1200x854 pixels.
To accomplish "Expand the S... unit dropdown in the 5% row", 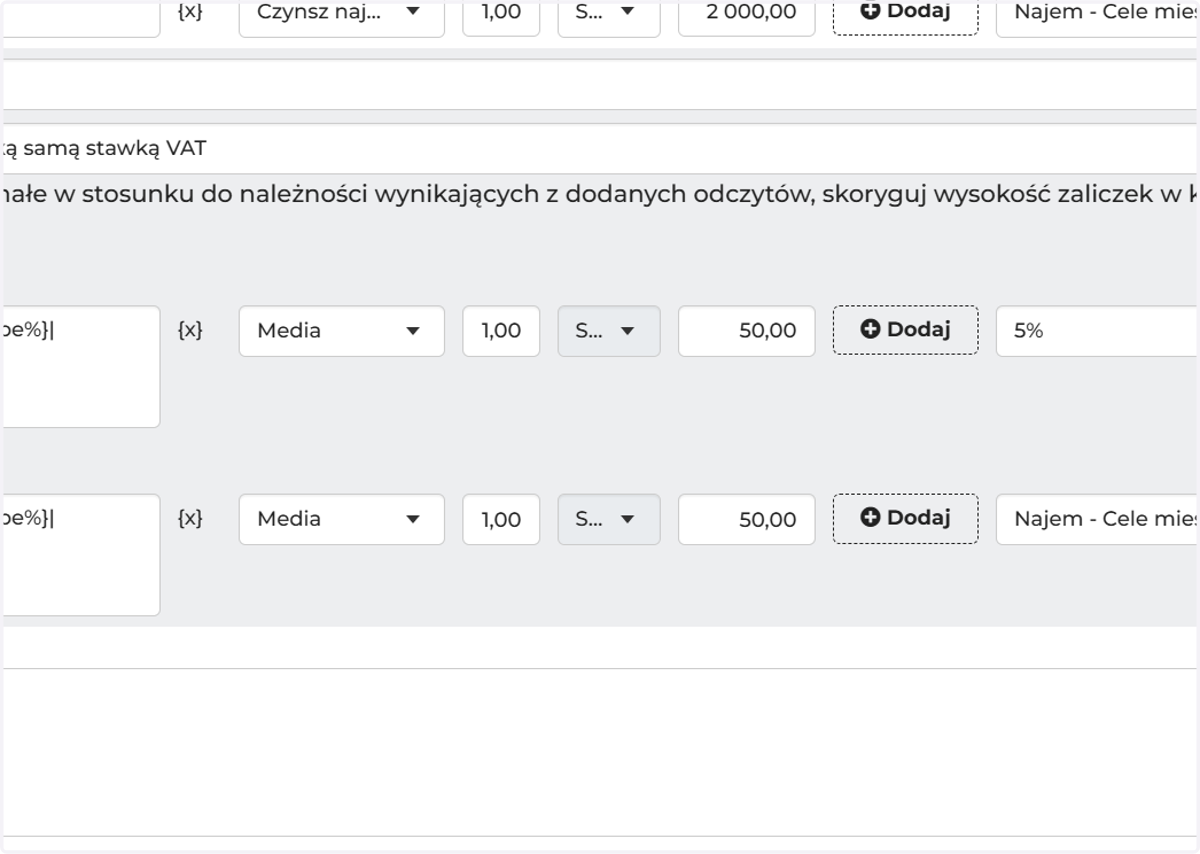I will tap(609, 331).
